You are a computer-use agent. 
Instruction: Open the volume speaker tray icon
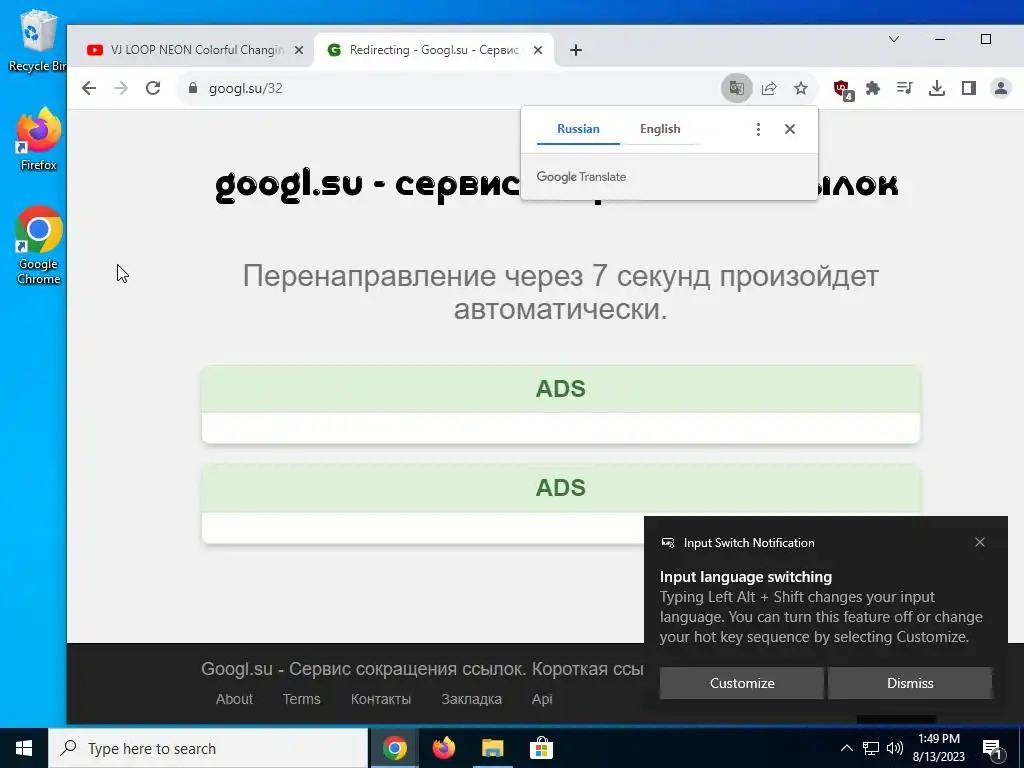[x=895, y=748]
